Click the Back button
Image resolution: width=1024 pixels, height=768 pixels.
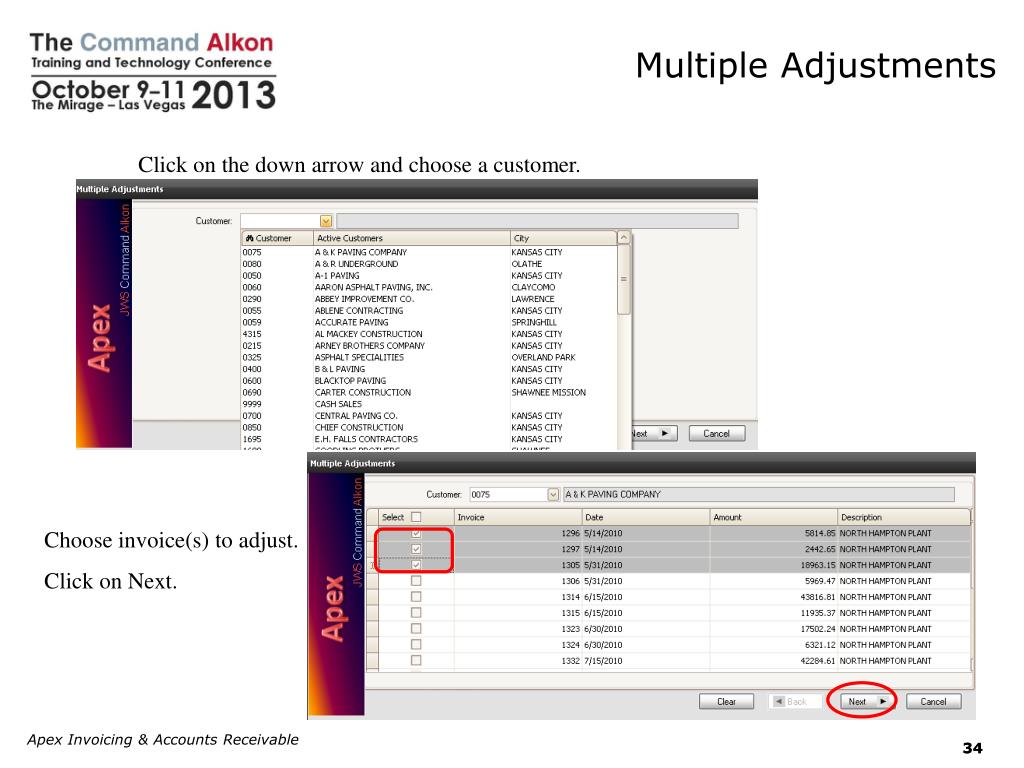click(795, 702)
